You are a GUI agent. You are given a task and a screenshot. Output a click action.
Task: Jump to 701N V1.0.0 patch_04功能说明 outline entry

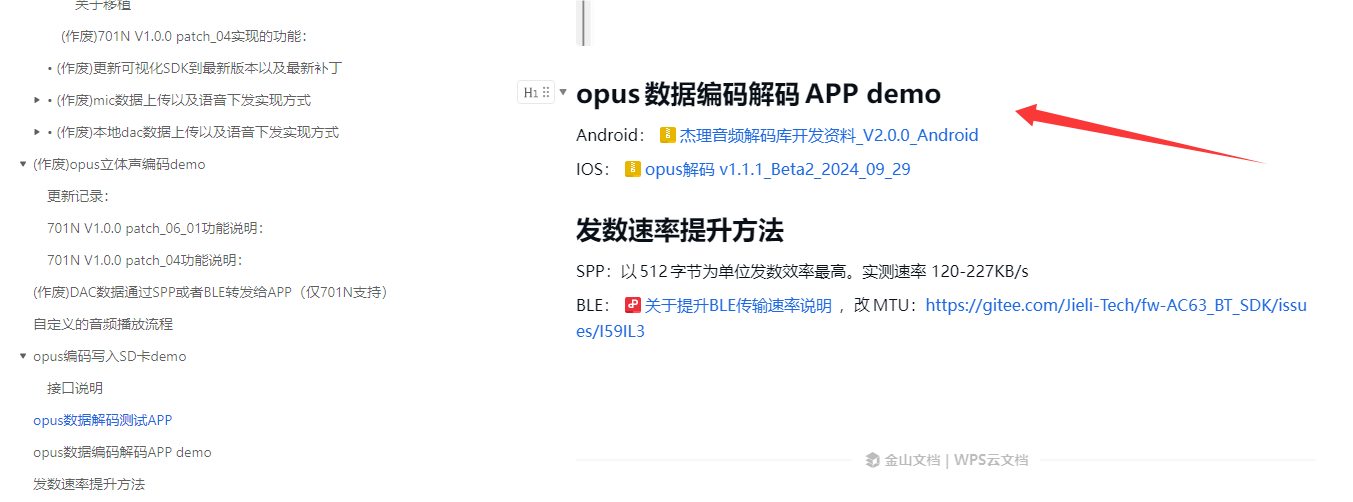pyautogui.click(x=145, y=260)
